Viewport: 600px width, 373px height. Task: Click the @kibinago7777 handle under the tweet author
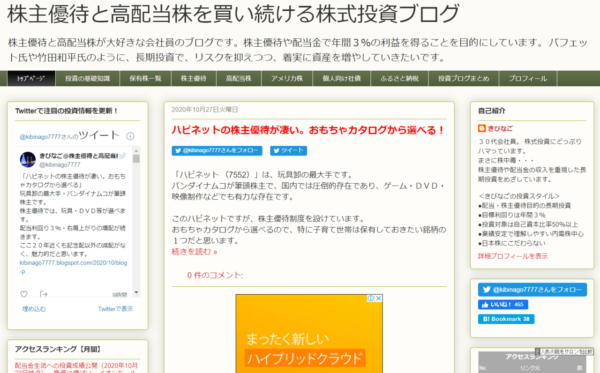tap(60, 165)
